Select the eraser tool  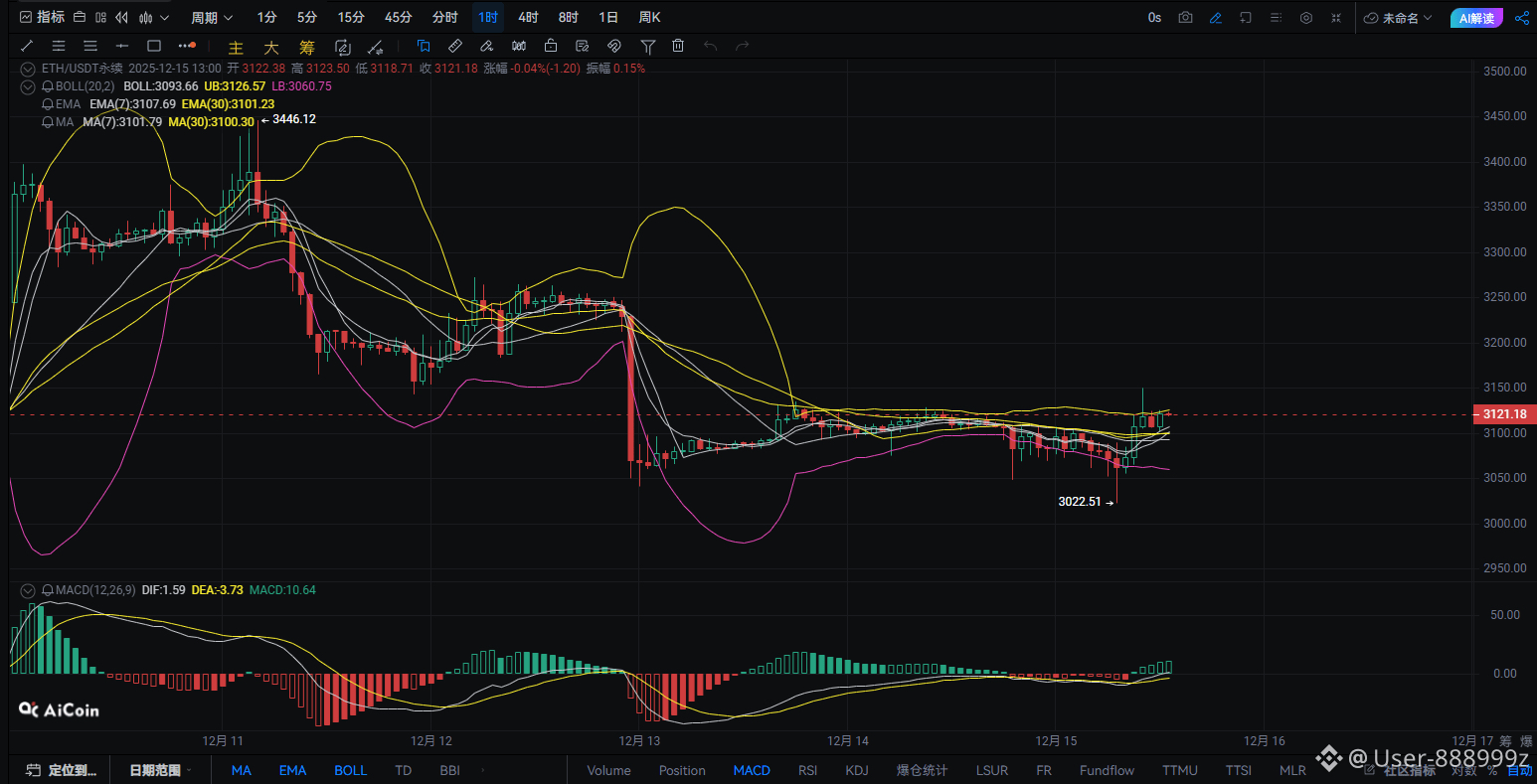point(486,46)
